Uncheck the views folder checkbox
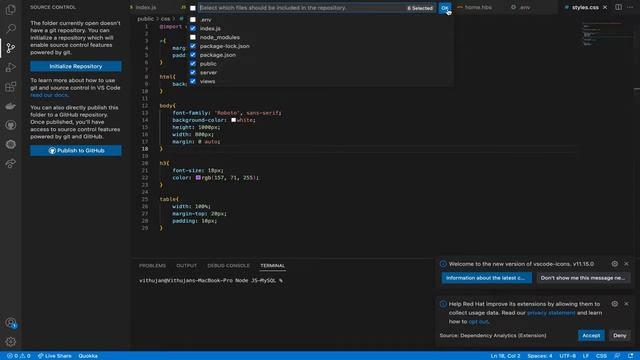The height and width of the screenshot is (360, 640). tap(193, 81)
